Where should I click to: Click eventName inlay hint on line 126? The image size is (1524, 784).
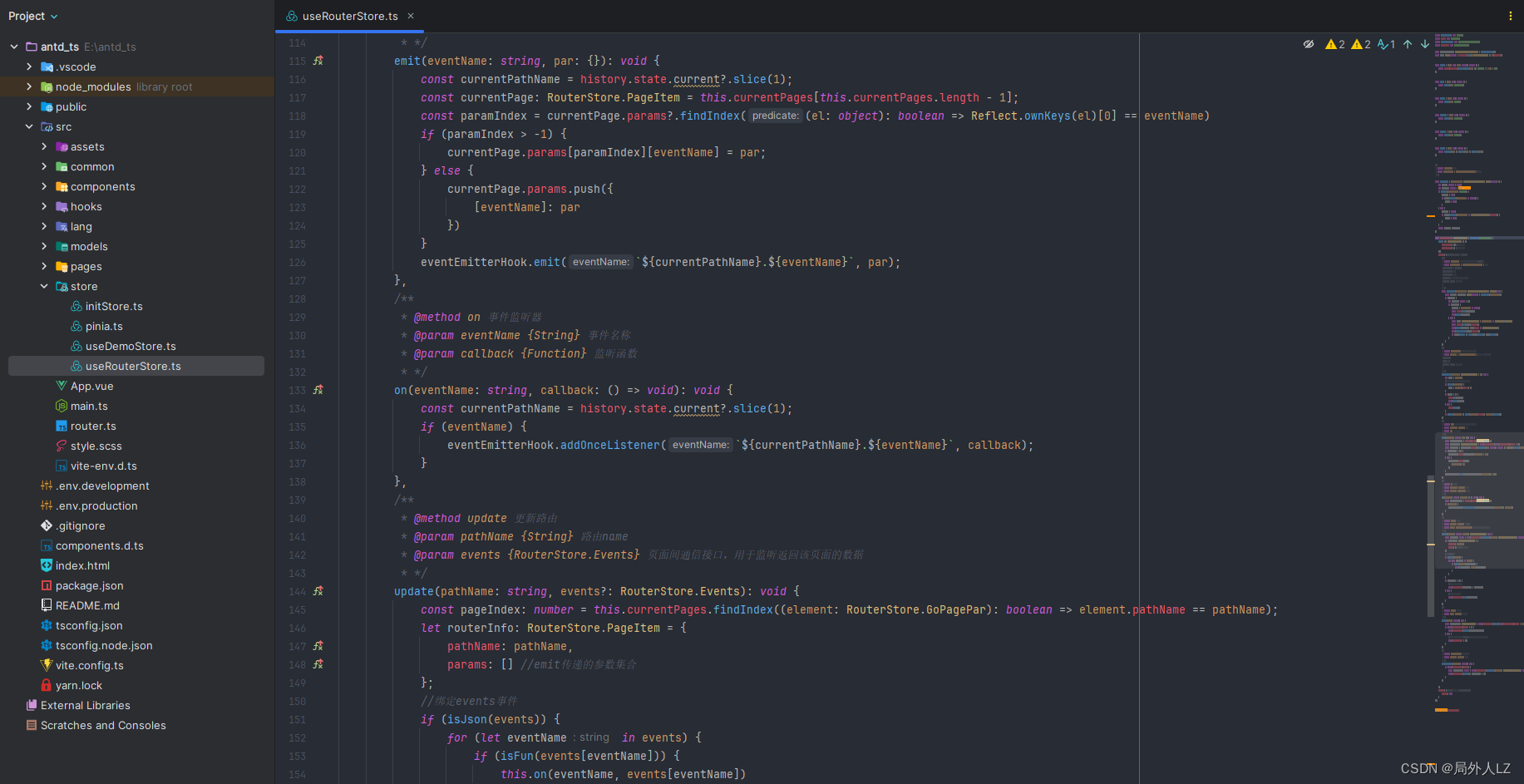[x=600, y=262]
